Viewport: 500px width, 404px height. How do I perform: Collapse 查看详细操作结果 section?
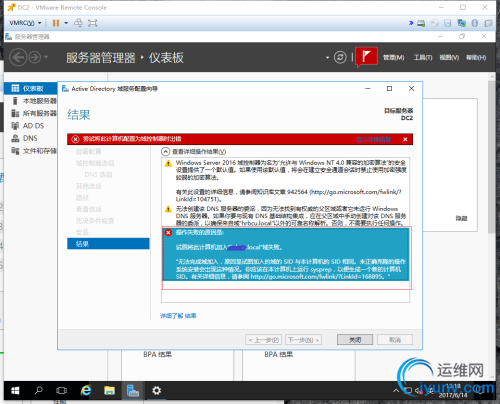pos(166,152)
